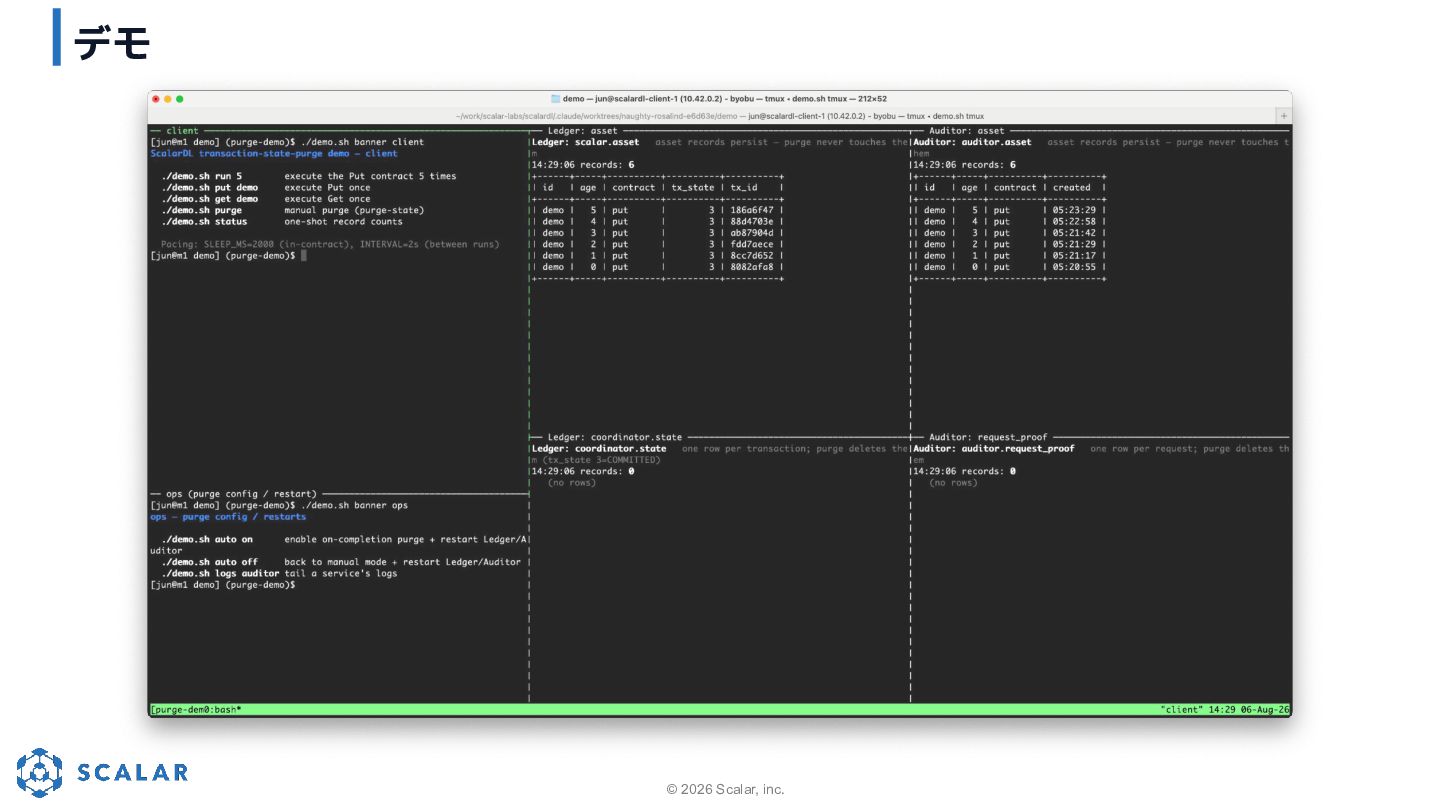Click the 'Auditor: auditor.asset' heading
1440x810 pixels.
973,142
